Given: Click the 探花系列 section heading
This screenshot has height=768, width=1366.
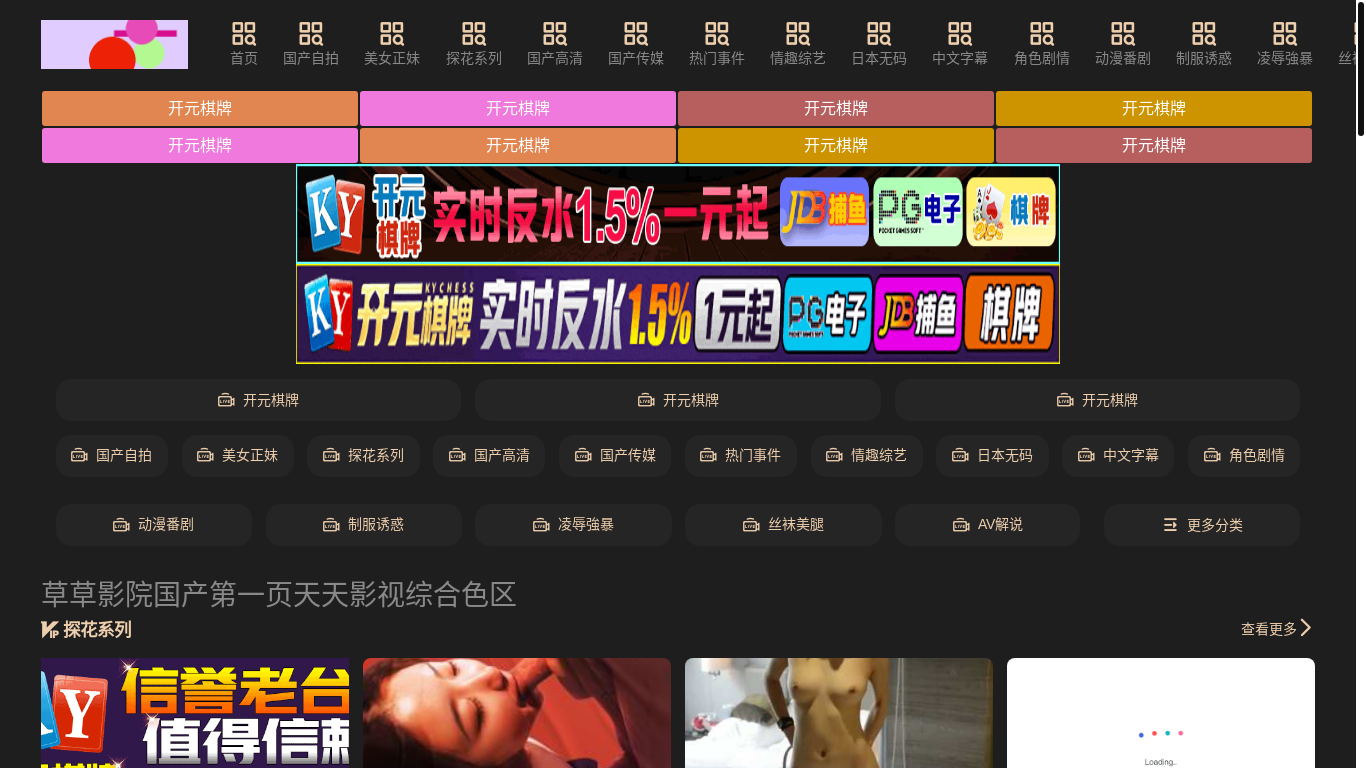Looking at the screenshot, I should (x=97, y=630).
